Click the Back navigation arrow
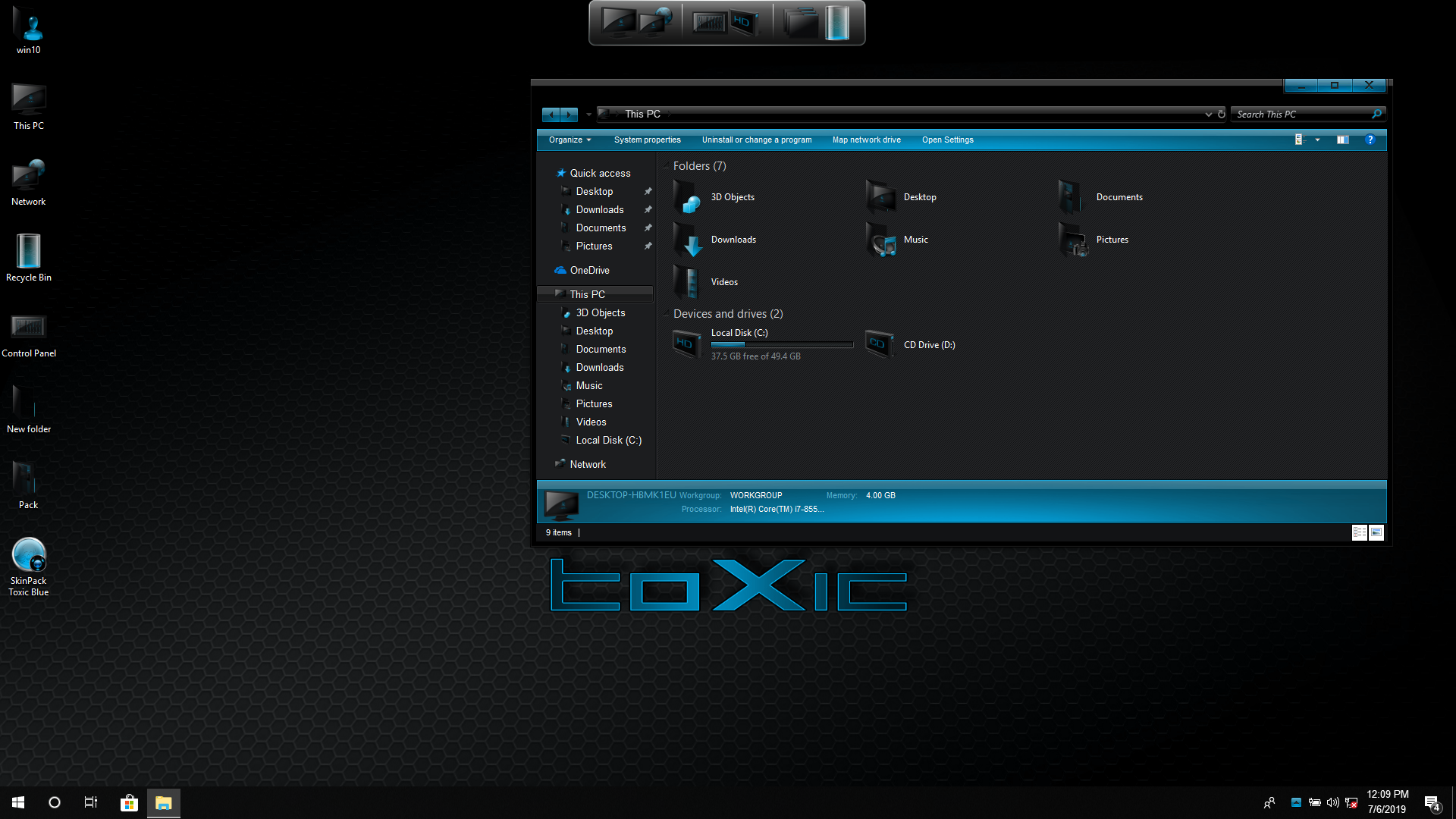 551,115
